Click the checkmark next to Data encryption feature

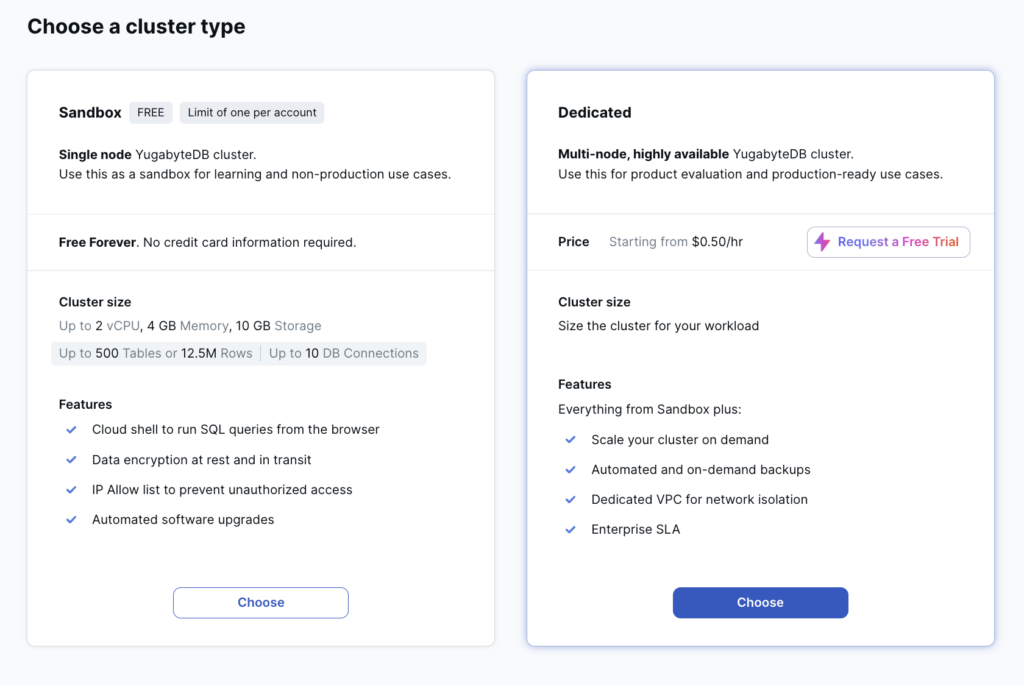tap(71, 459)
